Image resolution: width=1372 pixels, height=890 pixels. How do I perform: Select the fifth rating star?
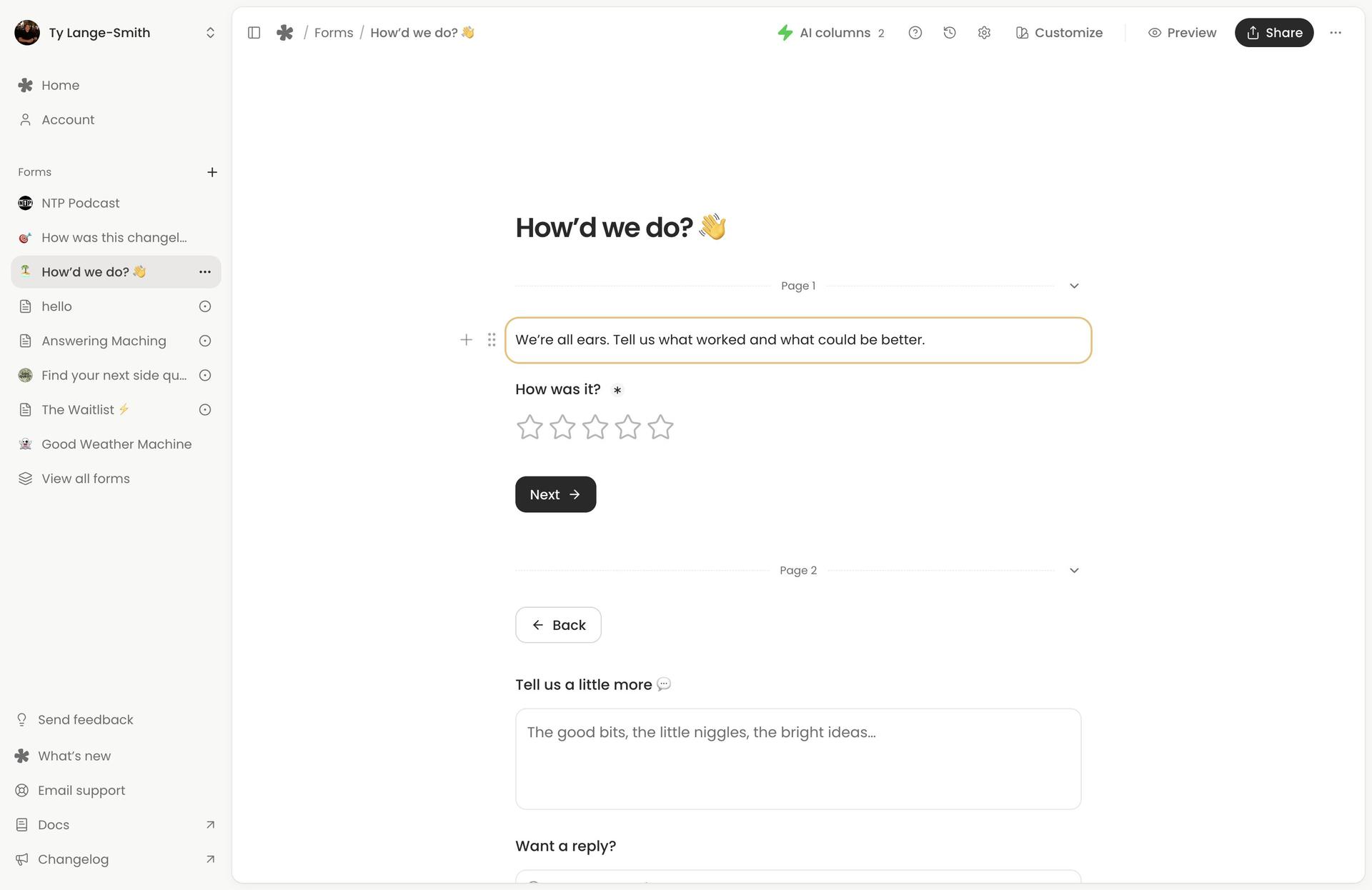tap(660, 427)
